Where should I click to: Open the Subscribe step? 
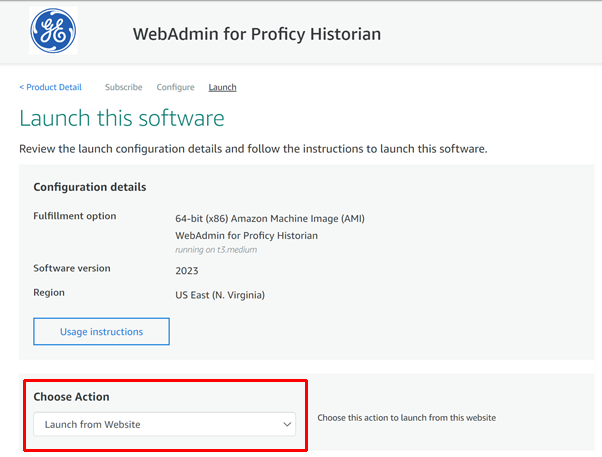pyautogui.click(x=124, y=87)
